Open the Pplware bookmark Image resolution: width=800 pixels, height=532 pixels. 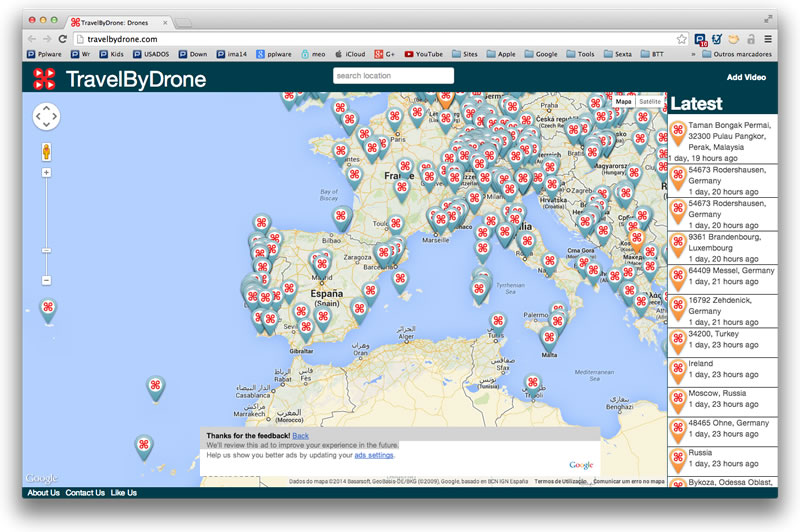(44, 54)
